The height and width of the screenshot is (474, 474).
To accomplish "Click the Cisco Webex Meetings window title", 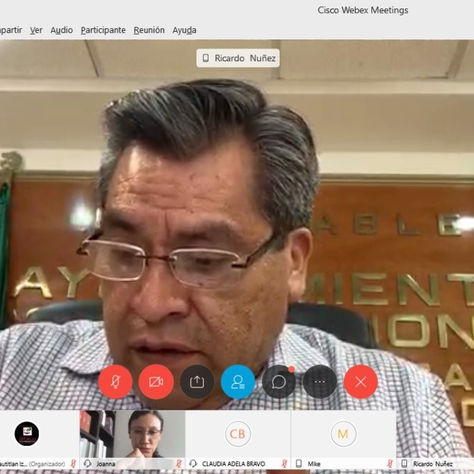I will [x=363, y=10].
